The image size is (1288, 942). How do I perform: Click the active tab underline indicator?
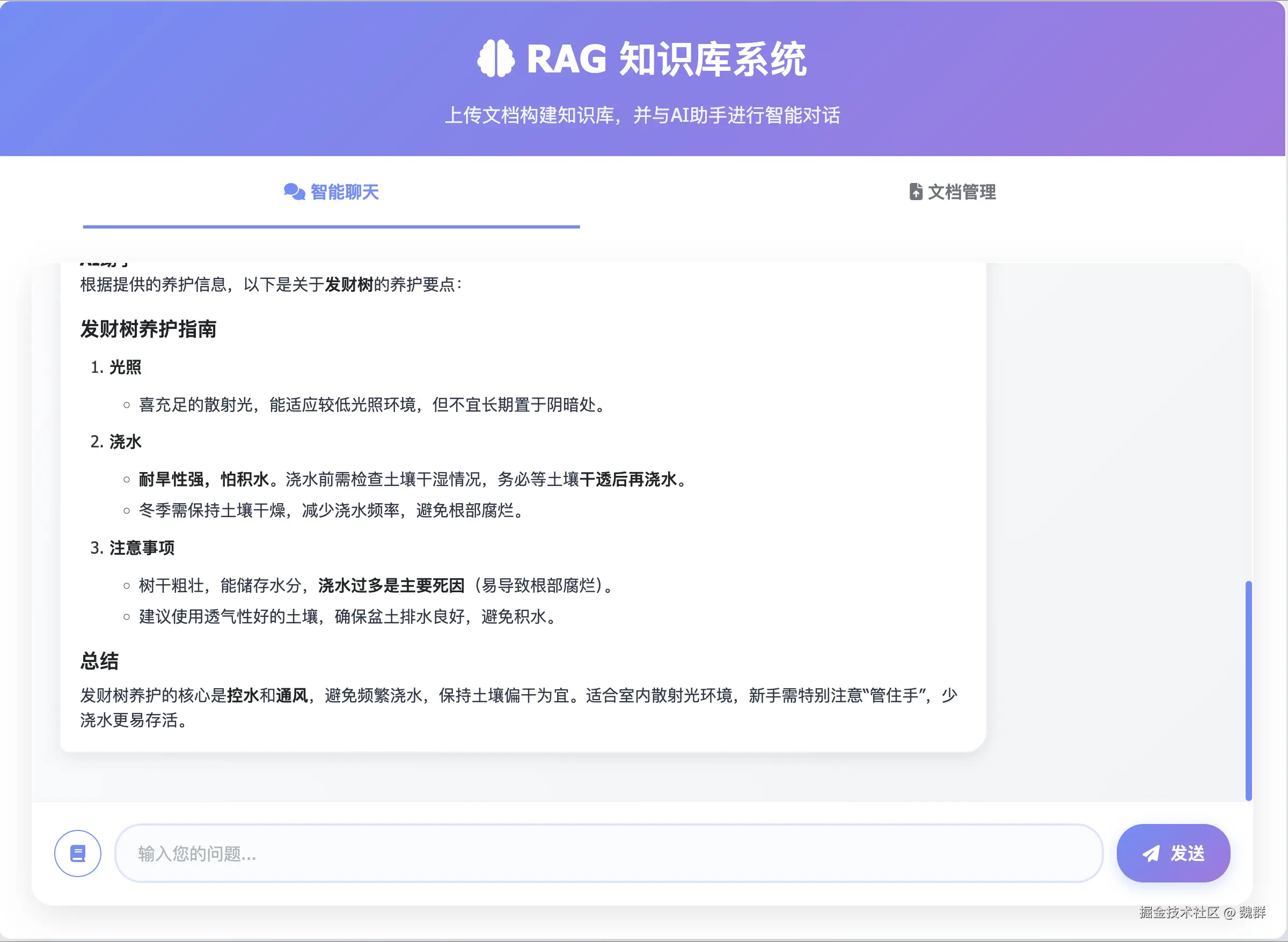coord(332,226)
